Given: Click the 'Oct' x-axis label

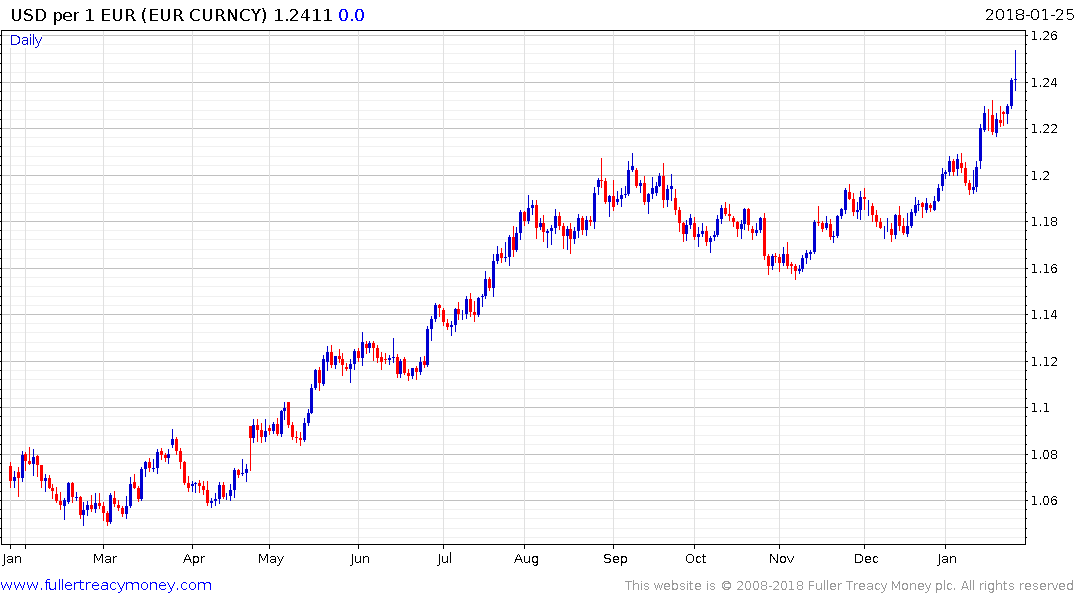Looking at the screenshot, I should coord(695,559).
